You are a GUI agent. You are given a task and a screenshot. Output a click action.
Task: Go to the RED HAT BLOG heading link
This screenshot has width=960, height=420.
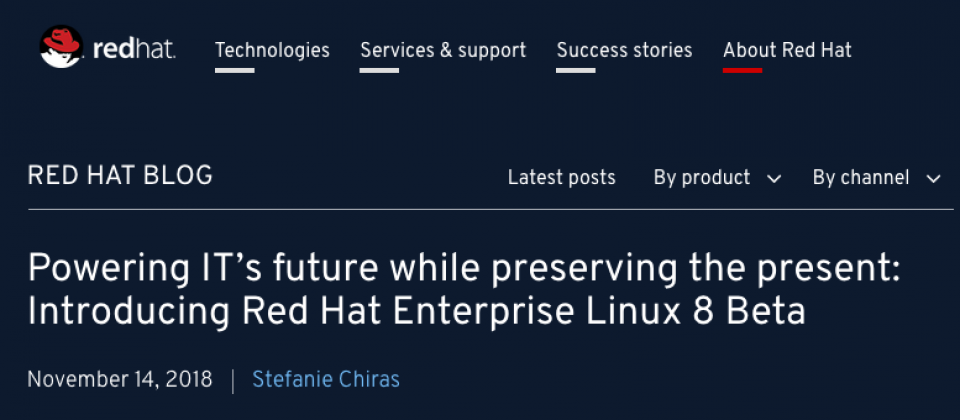(x=120, y=176)
